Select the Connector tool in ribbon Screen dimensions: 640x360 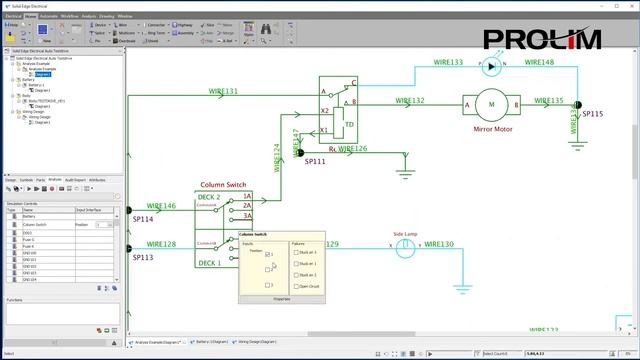154,25
